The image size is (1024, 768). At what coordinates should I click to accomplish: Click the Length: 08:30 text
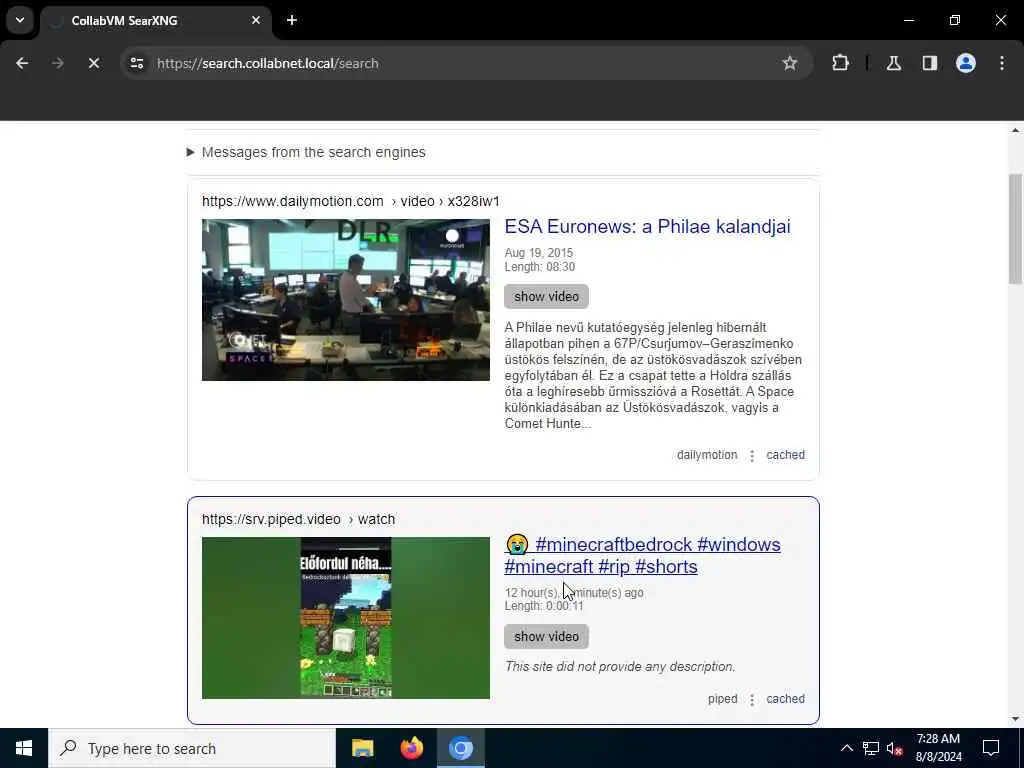coord(539,267)
